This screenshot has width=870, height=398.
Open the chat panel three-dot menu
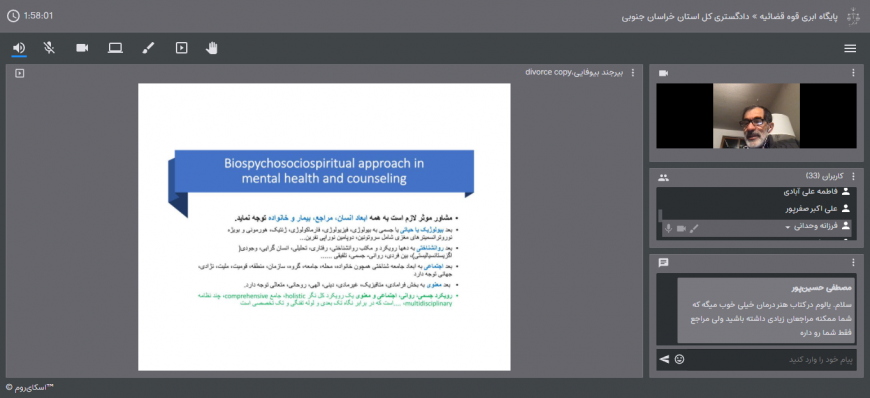(853, 263)
